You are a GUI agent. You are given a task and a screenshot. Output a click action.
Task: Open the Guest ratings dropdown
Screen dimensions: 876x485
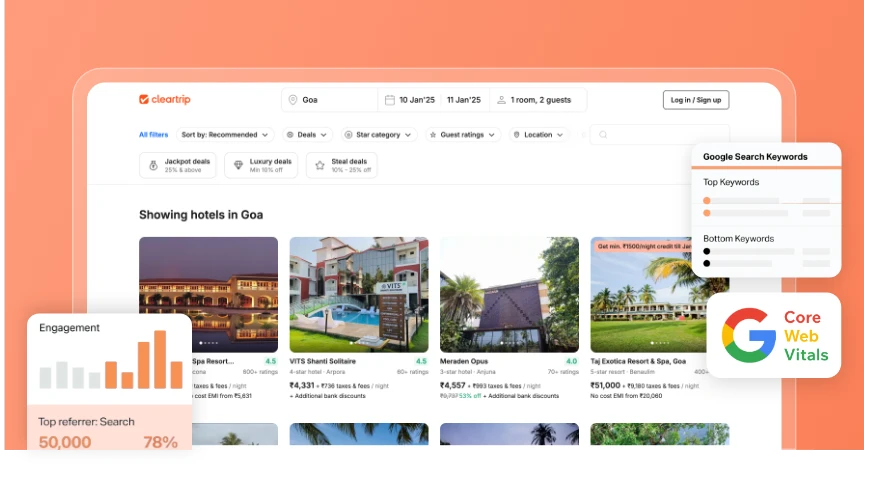click(x=463, y=135)
